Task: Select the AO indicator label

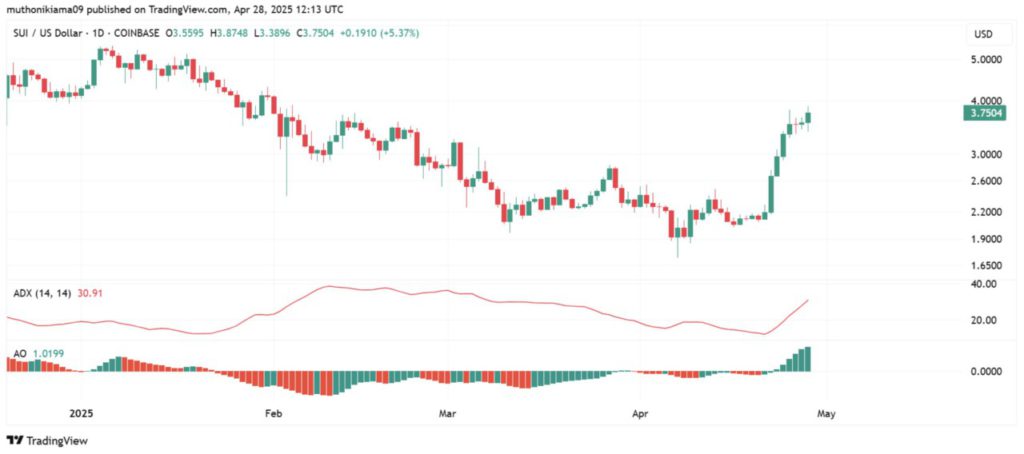Action: point(20,353)
